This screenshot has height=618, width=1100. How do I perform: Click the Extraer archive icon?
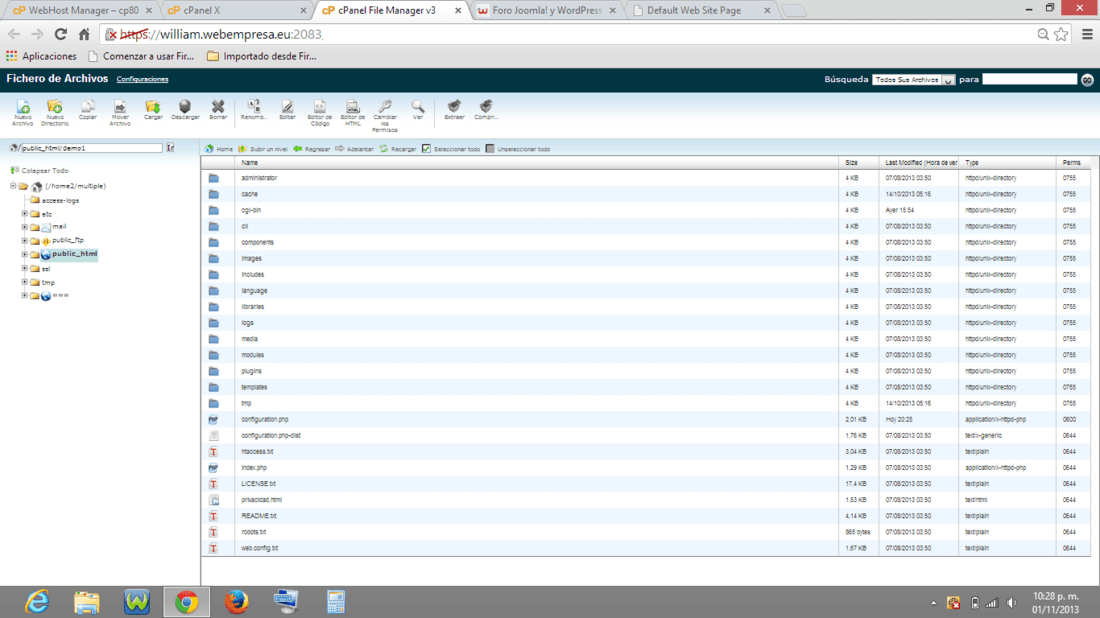[455, 109]
